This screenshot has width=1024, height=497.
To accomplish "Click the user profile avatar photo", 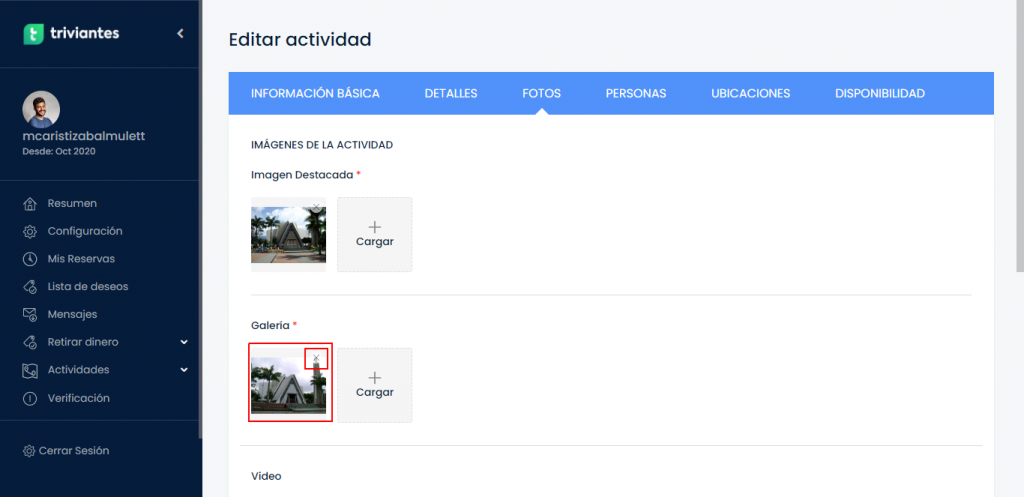I will pyautogui.click(x=41, y=109).
